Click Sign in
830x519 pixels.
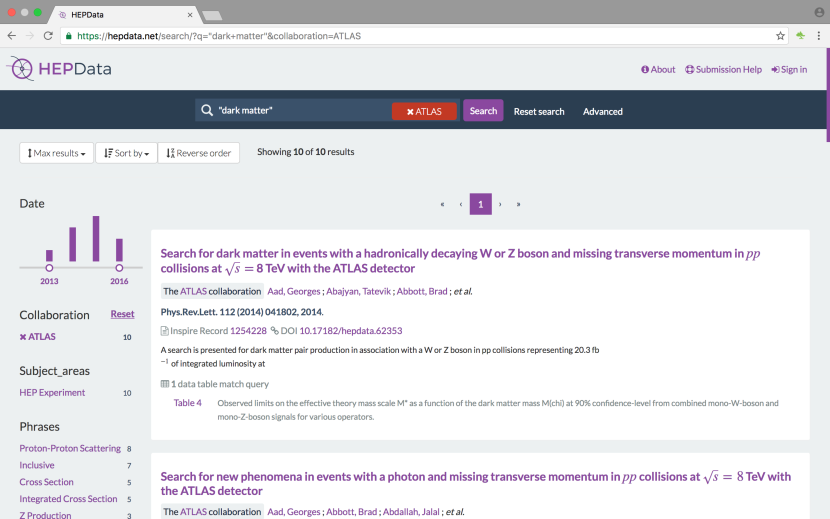point(789,69)
